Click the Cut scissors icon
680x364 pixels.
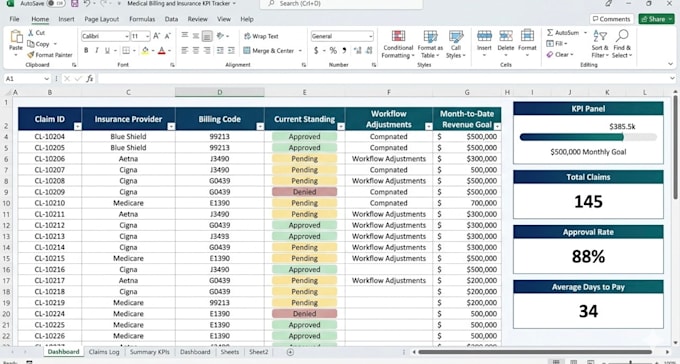30,33
